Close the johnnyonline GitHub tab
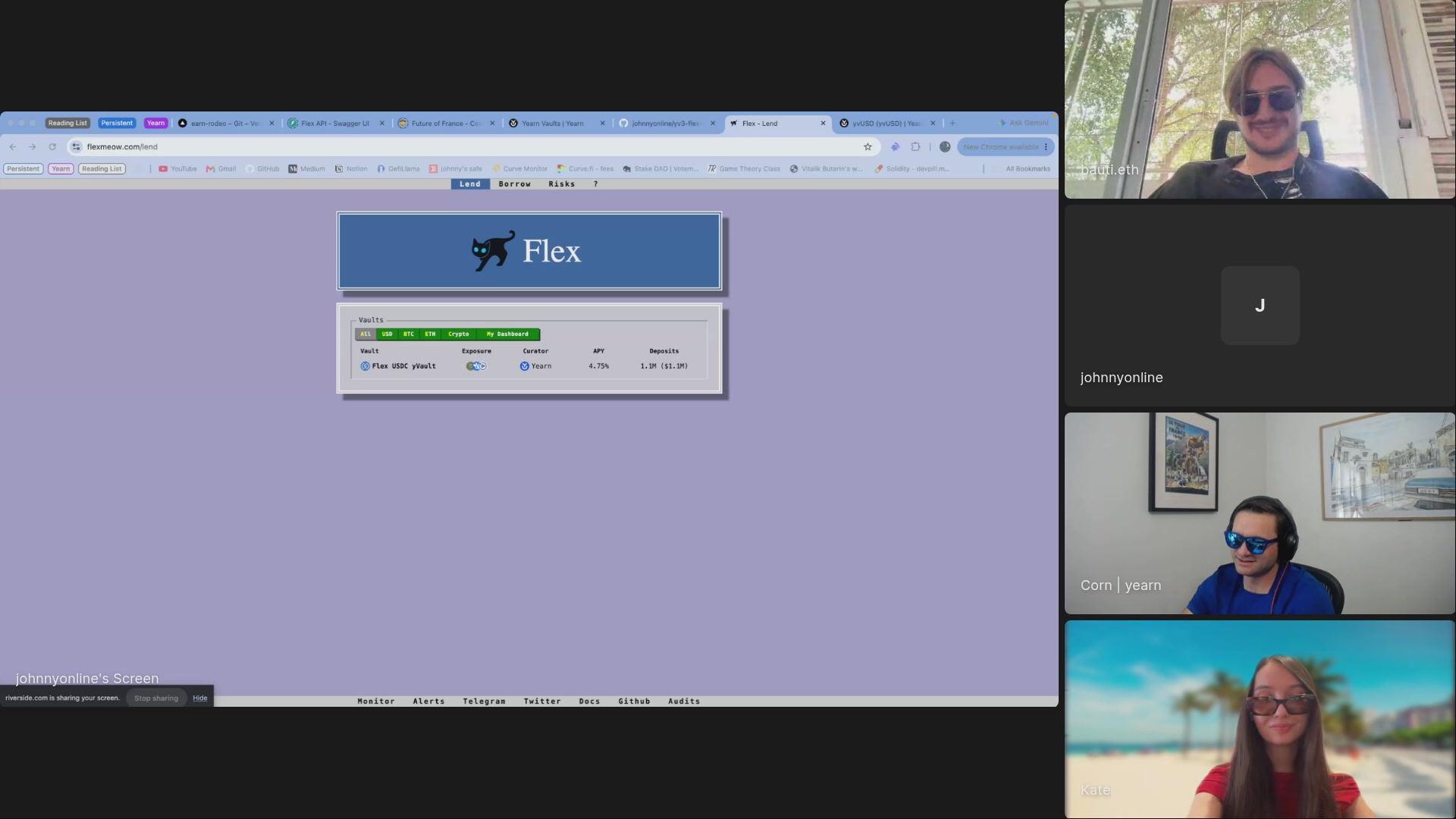The height and width of the screenshot is (819, 1456). click(713, 124)
